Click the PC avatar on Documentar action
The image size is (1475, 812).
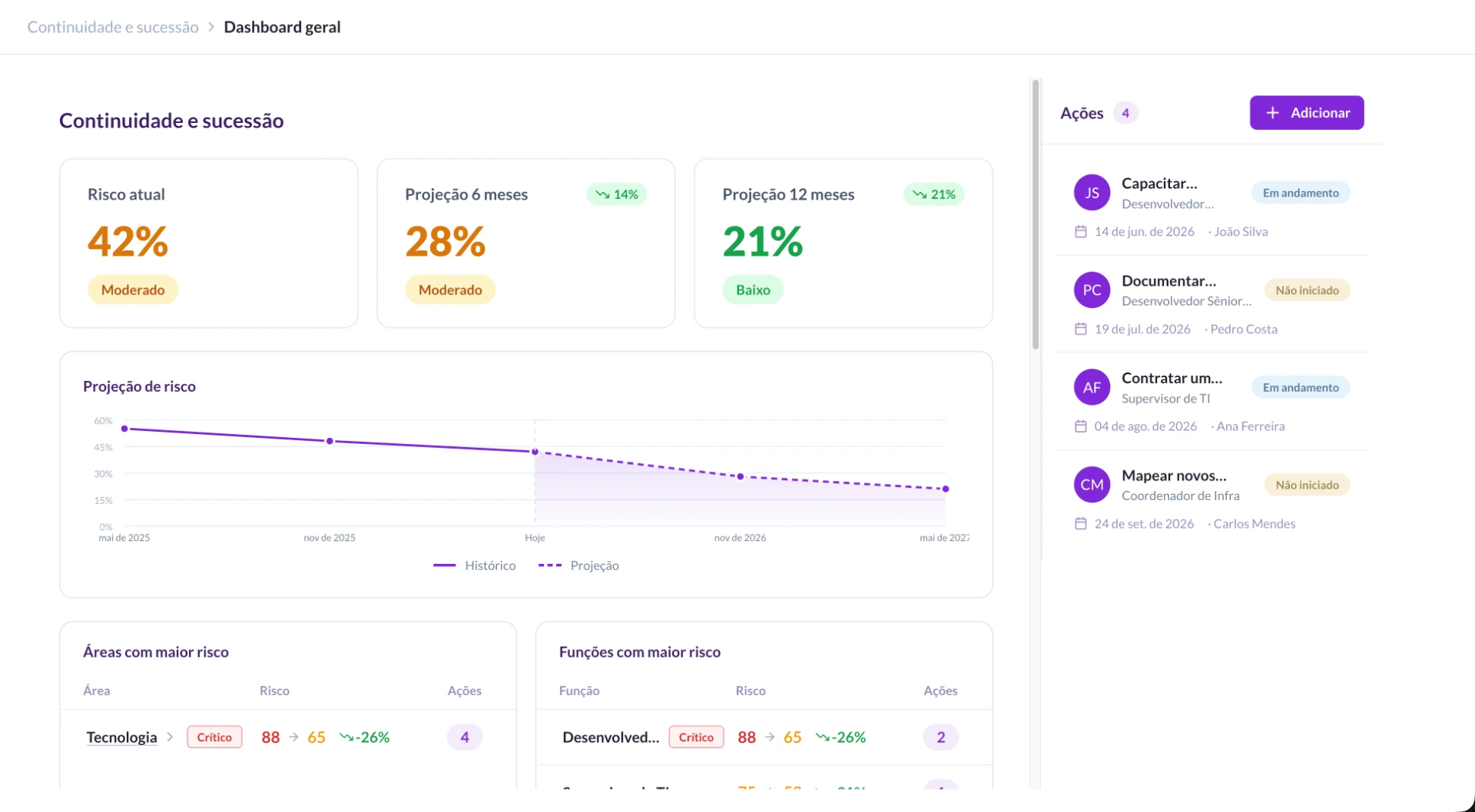point(1092,290)
